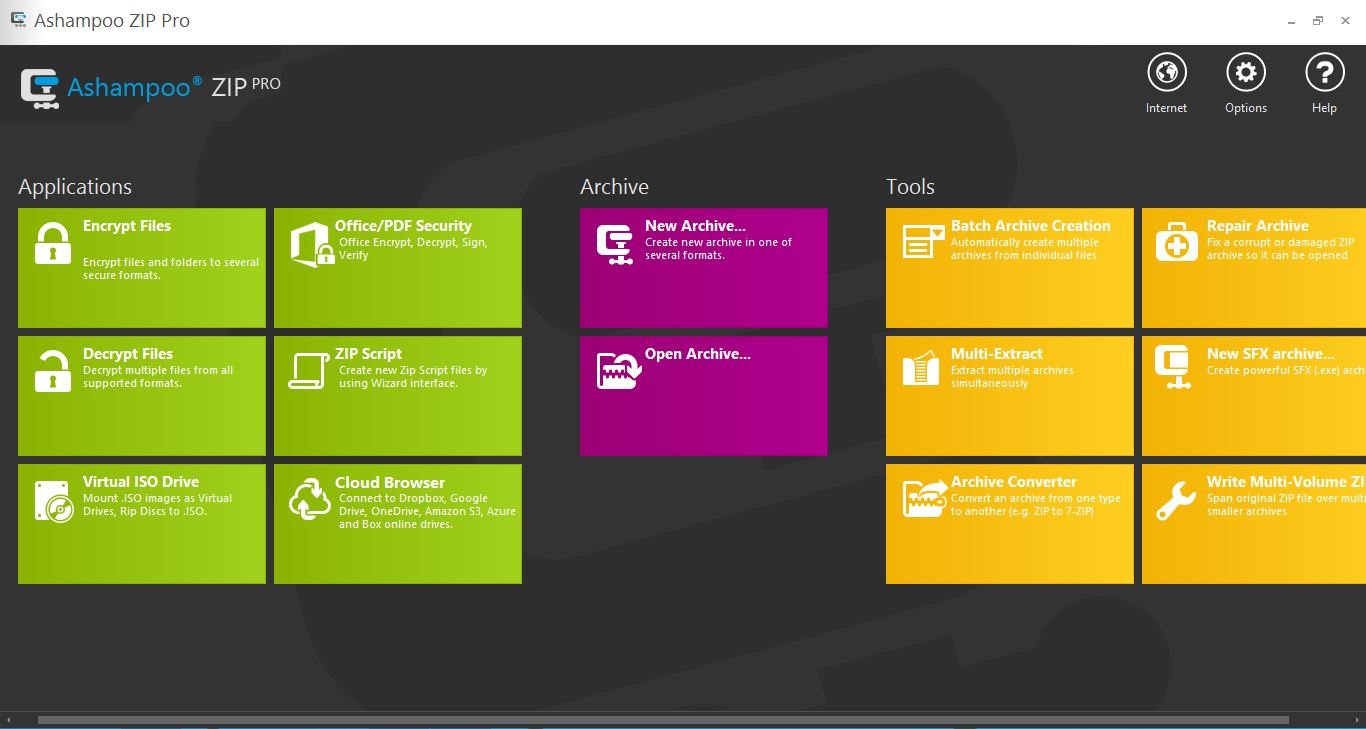Screen dimensions: 1366x729
Task: Select Open Archive... tile title
Action: 697,354
